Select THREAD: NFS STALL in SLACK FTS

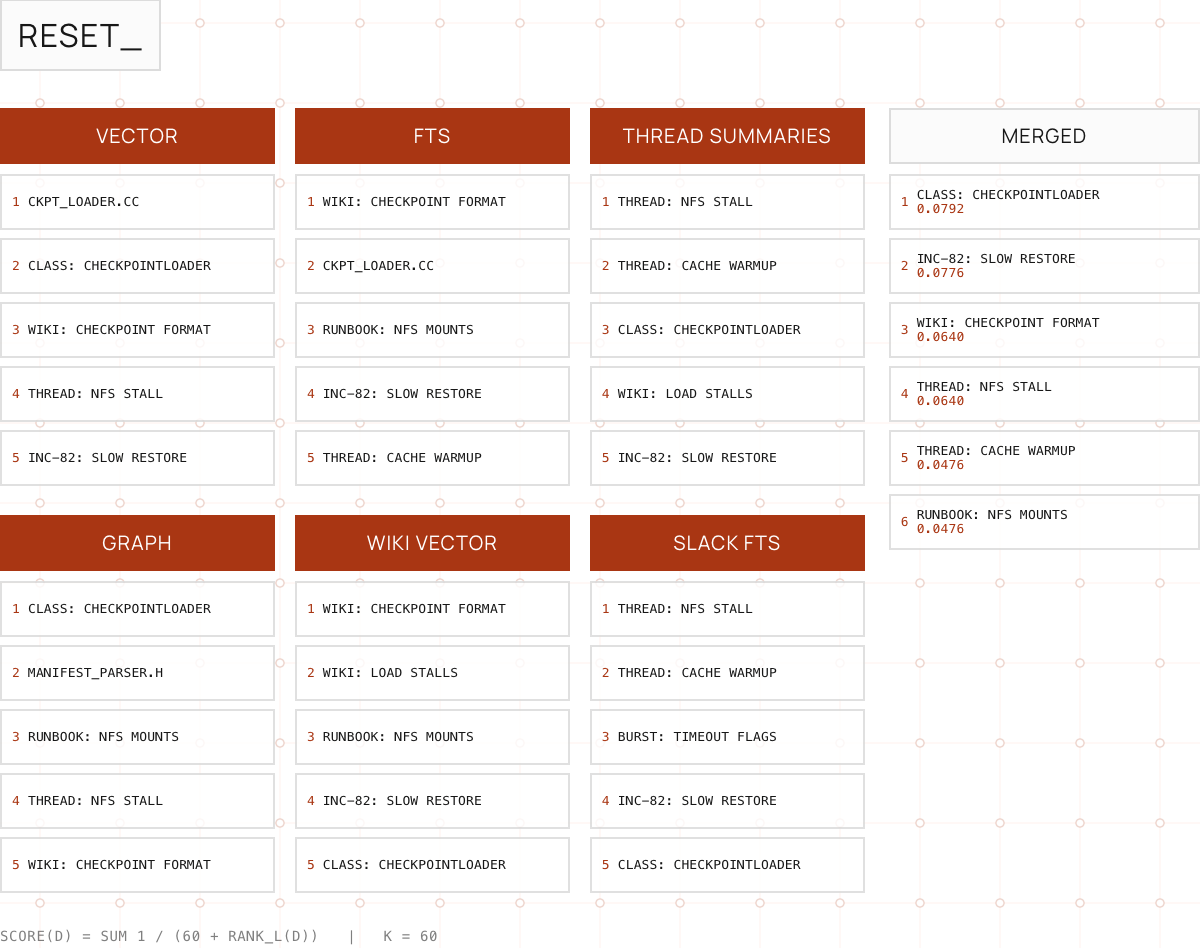[x=727, y=609]
